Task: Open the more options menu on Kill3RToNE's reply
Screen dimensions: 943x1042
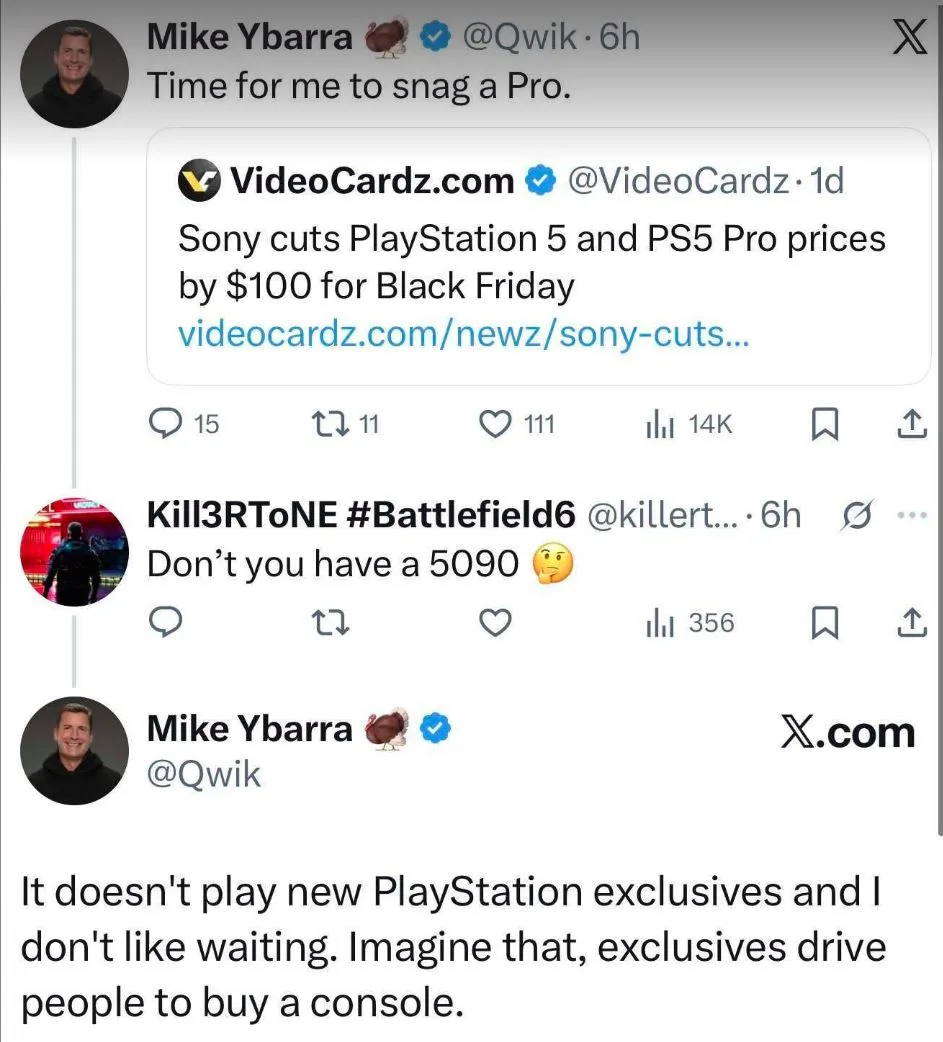Action: [x=911, y=514]
